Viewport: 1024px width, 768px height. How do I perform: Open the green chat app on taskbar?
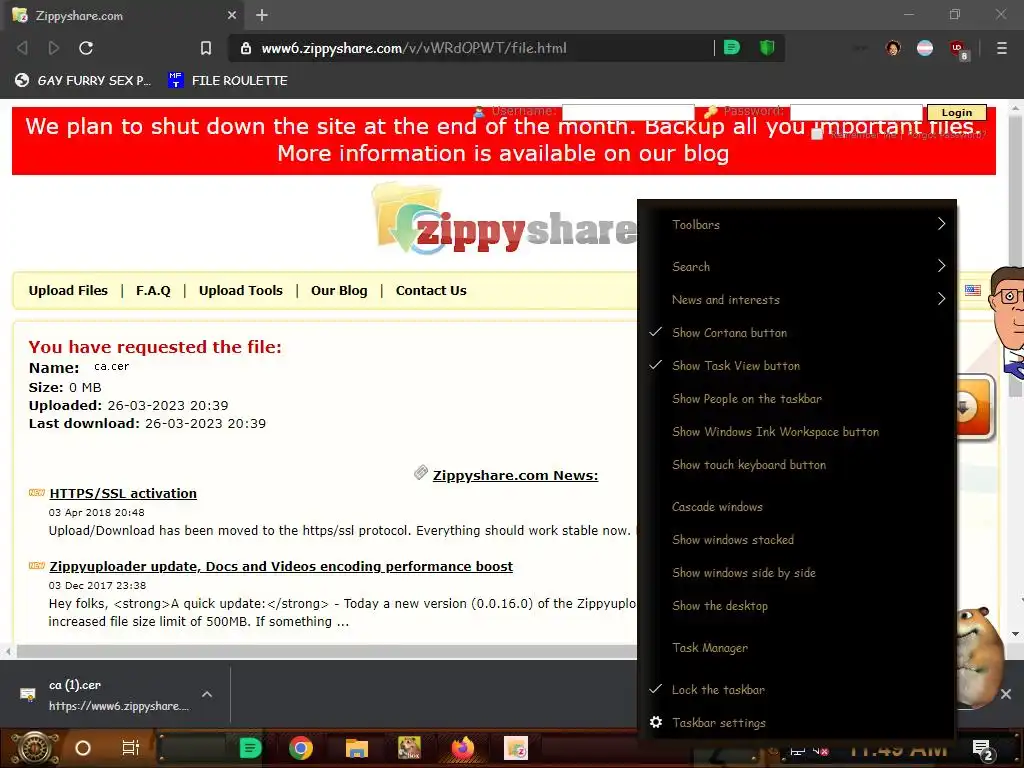click(x=250, y=748)
